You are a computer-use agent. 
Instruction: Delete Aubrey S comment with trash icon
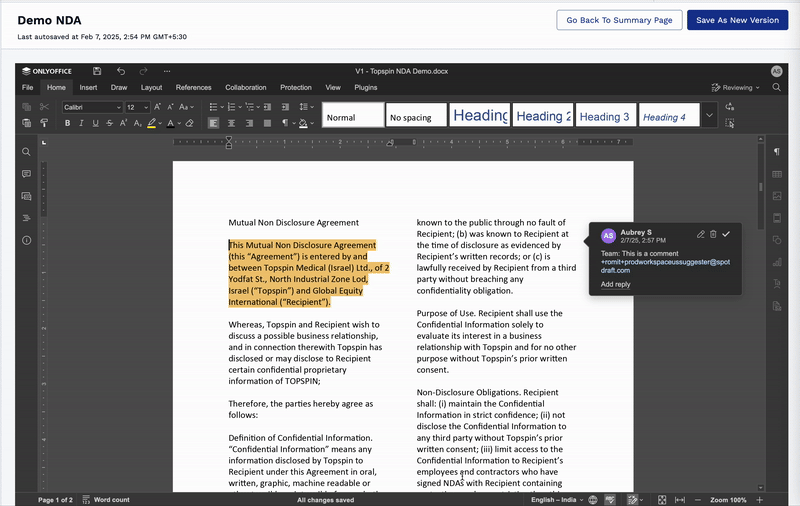point(713,234)
